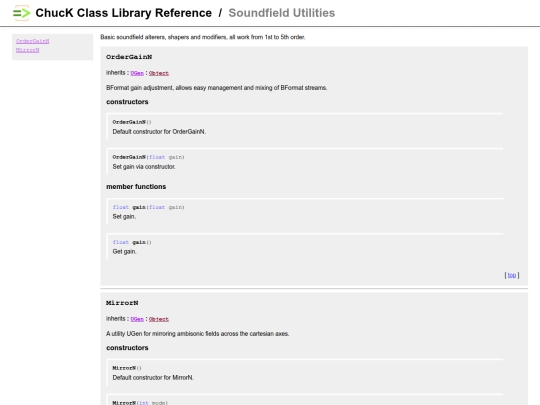Open the ChucK Class Library Reference title link
The width and height of the screenshot is (540, 405).
tap(124, 13)
